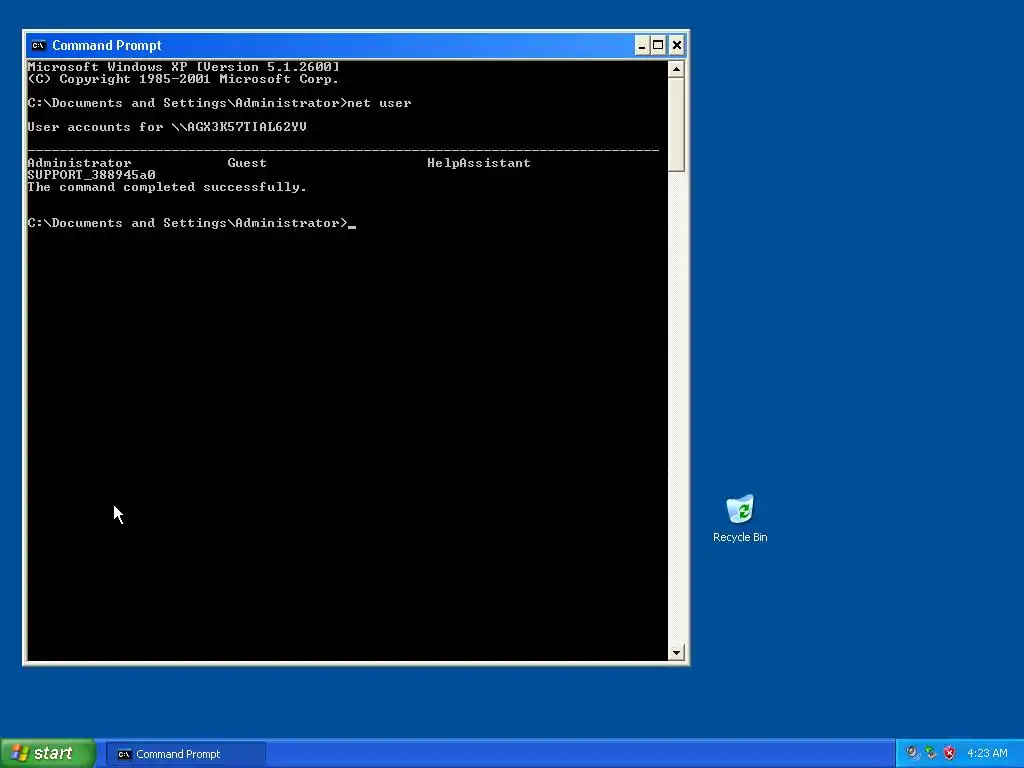Click the vertical scrollbar thumb in Command Prompt
Viewport: 1024px width, 768px height.
point(676,124)
